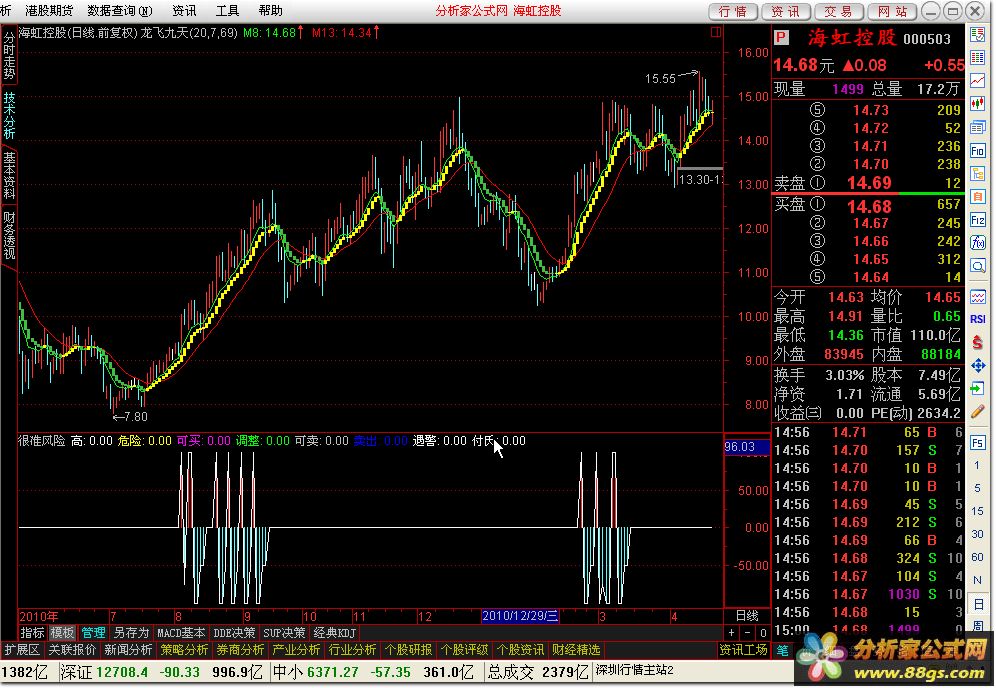Click the F12 icon in right toolbar
Screen dimensions: 996x688
pyautogui.click(x=978, y=220)
